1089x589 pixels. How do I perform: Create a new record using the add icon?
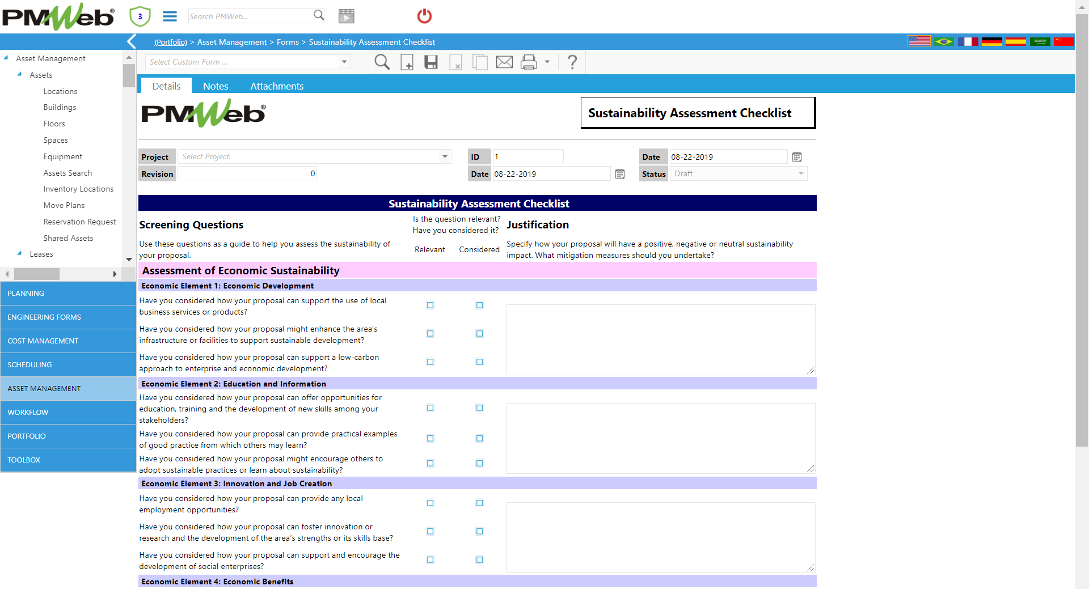(407, 62)
